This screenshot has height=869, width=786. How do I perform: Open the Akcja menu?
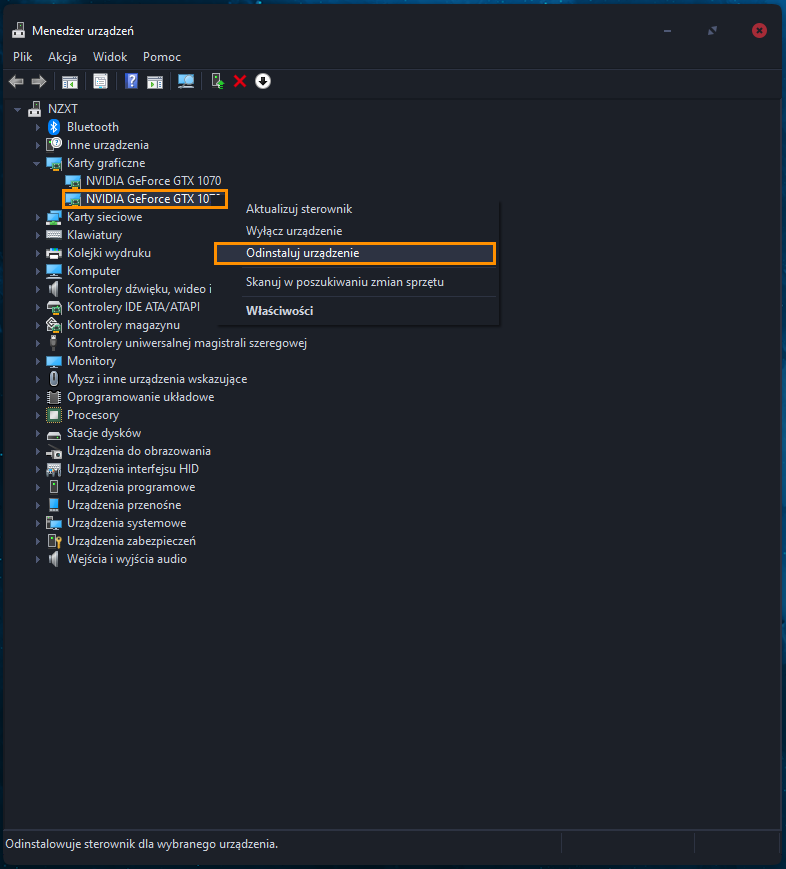coord(62,57)
